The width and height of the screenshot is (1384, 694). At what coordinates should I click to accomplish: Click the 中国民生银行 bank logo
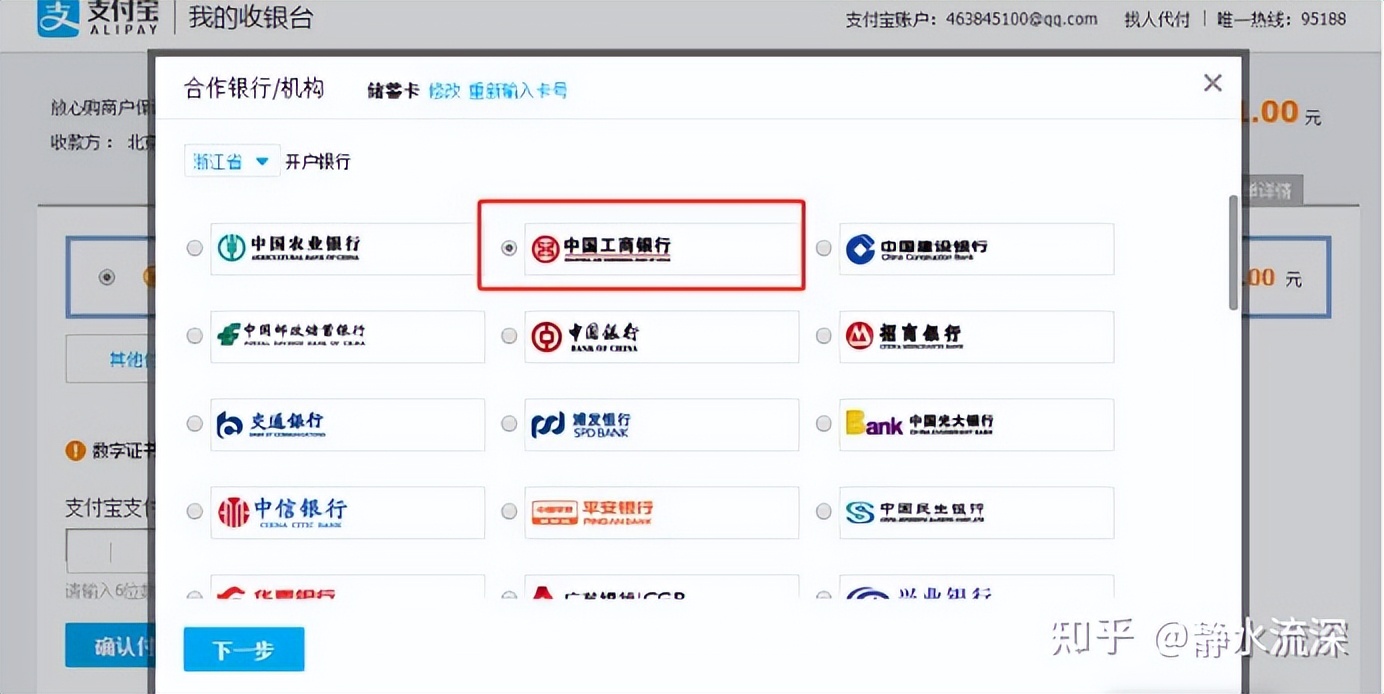(916, 511)
